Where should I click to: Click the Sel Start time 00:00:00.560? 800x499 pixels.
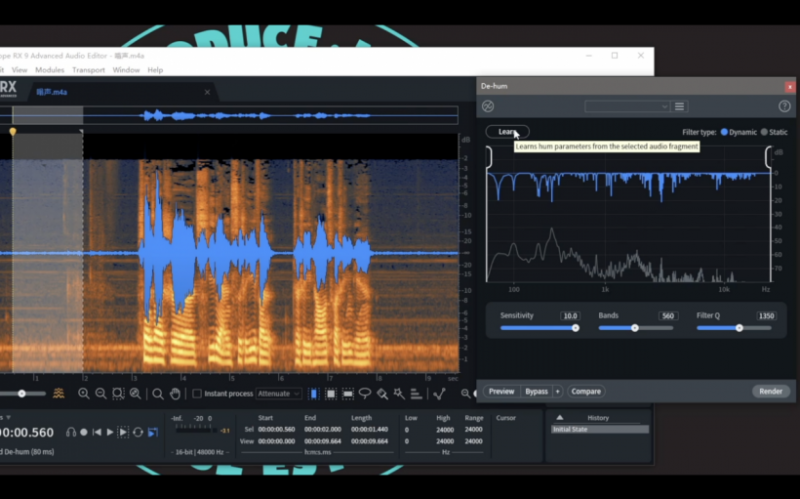click(276, 430)
